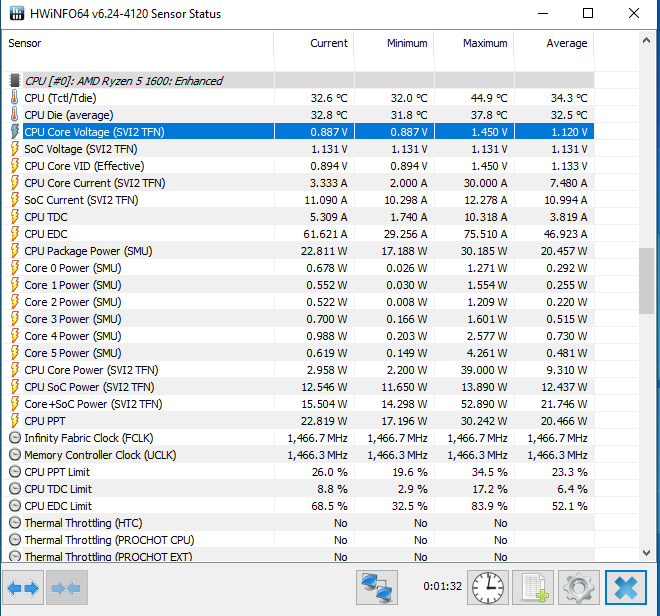
Task: Click the lightning icon beside CPU EDC
Action: [x=14, y=234]
